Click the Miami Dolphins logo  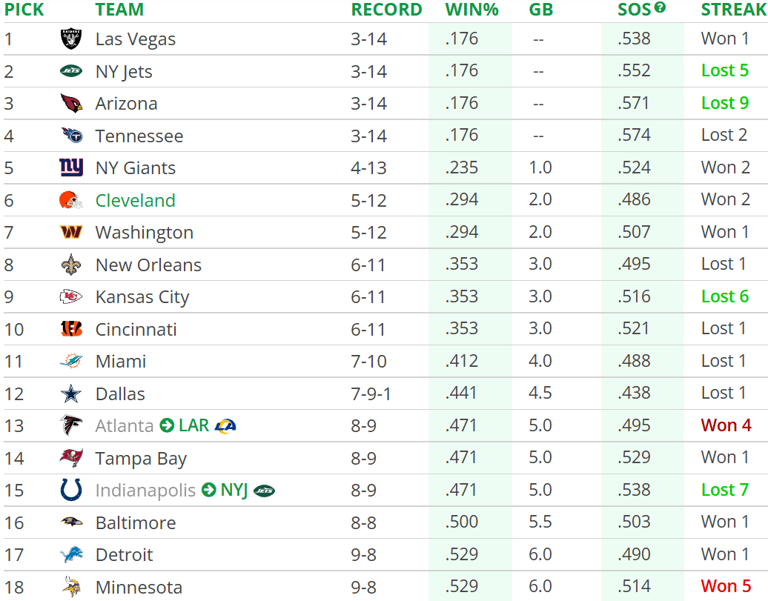pos(71,361)
